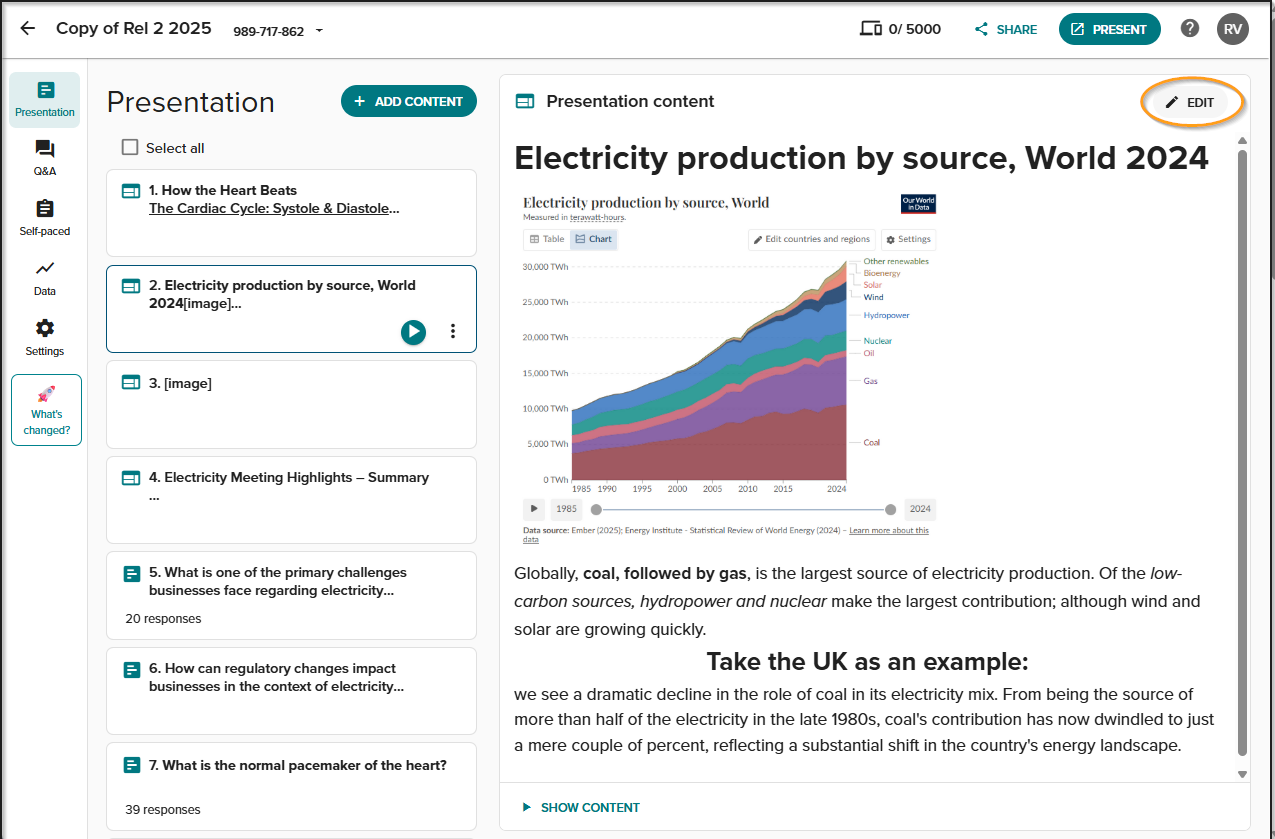Switch to the Presentation sidebar tab
Image resolution: width=1275 pixels, height=839 pixels.
click(45, 99)
